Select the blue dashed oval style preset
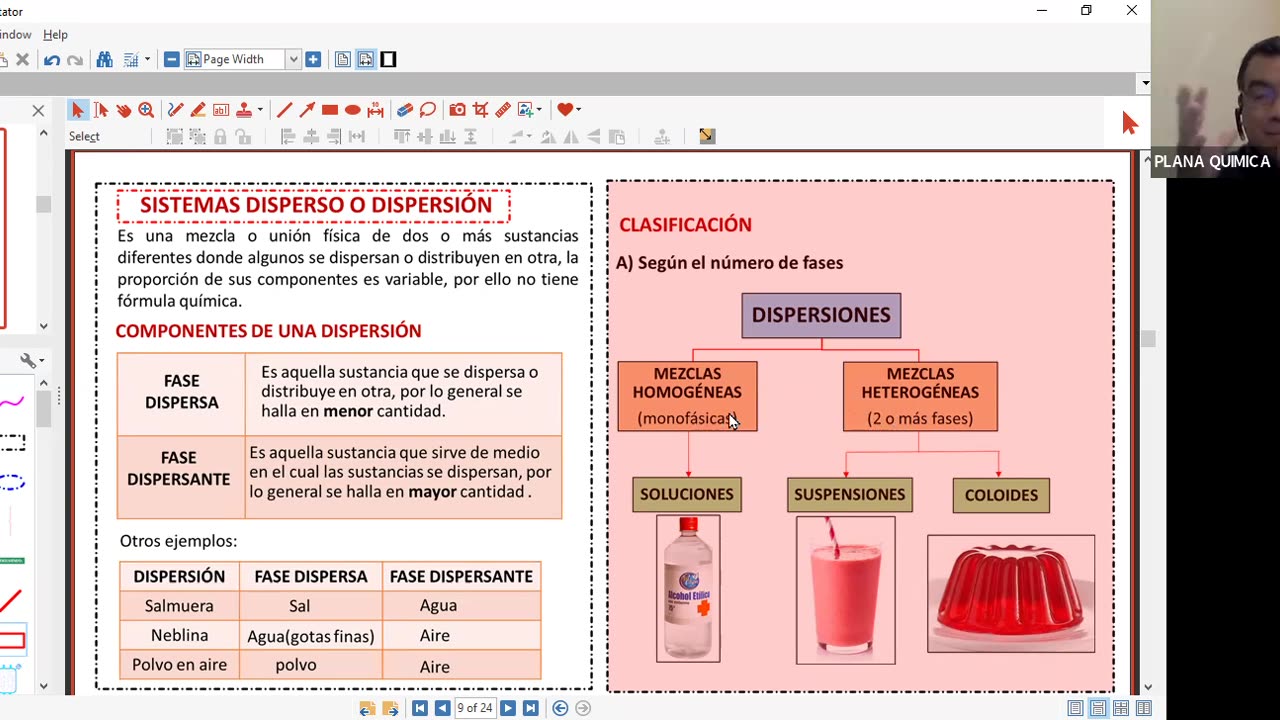This screenshot has height=720, width=1280. click(12, 482)
